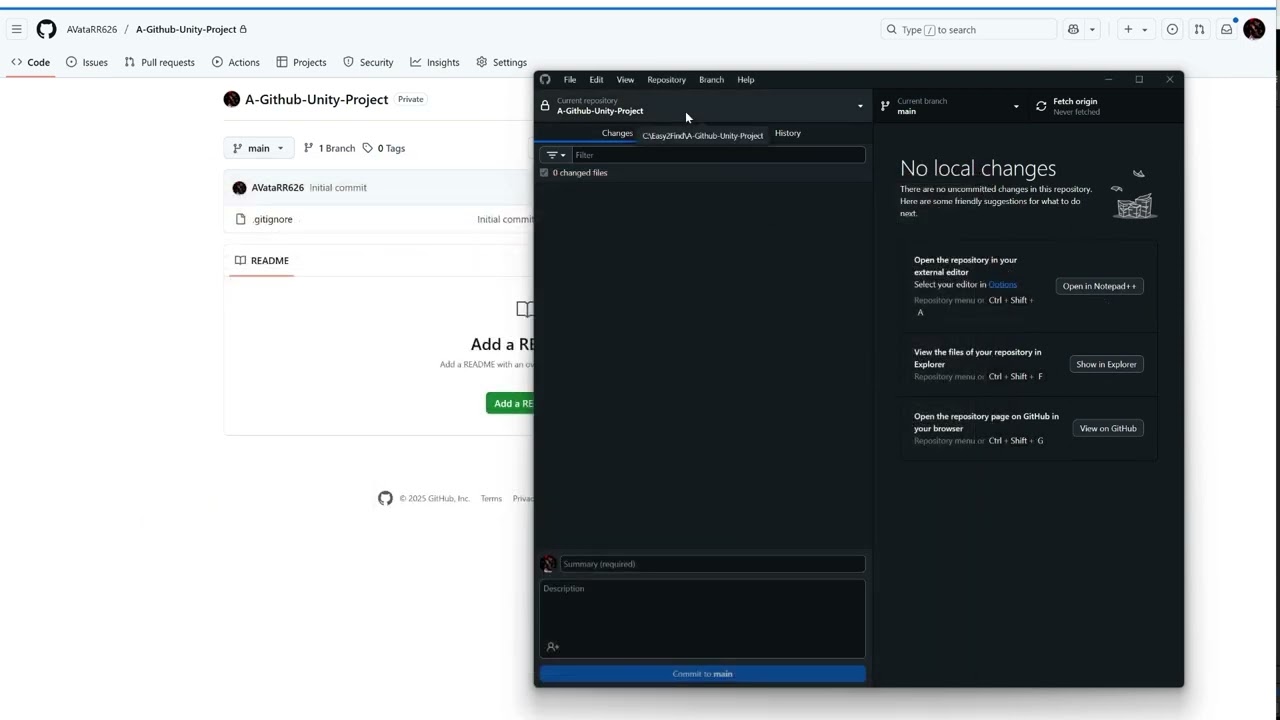The width and height of the screenshot is (1280, 720).
Task: Click AVataRR626 owner link in breadcrumb
Action: point(92,29)
